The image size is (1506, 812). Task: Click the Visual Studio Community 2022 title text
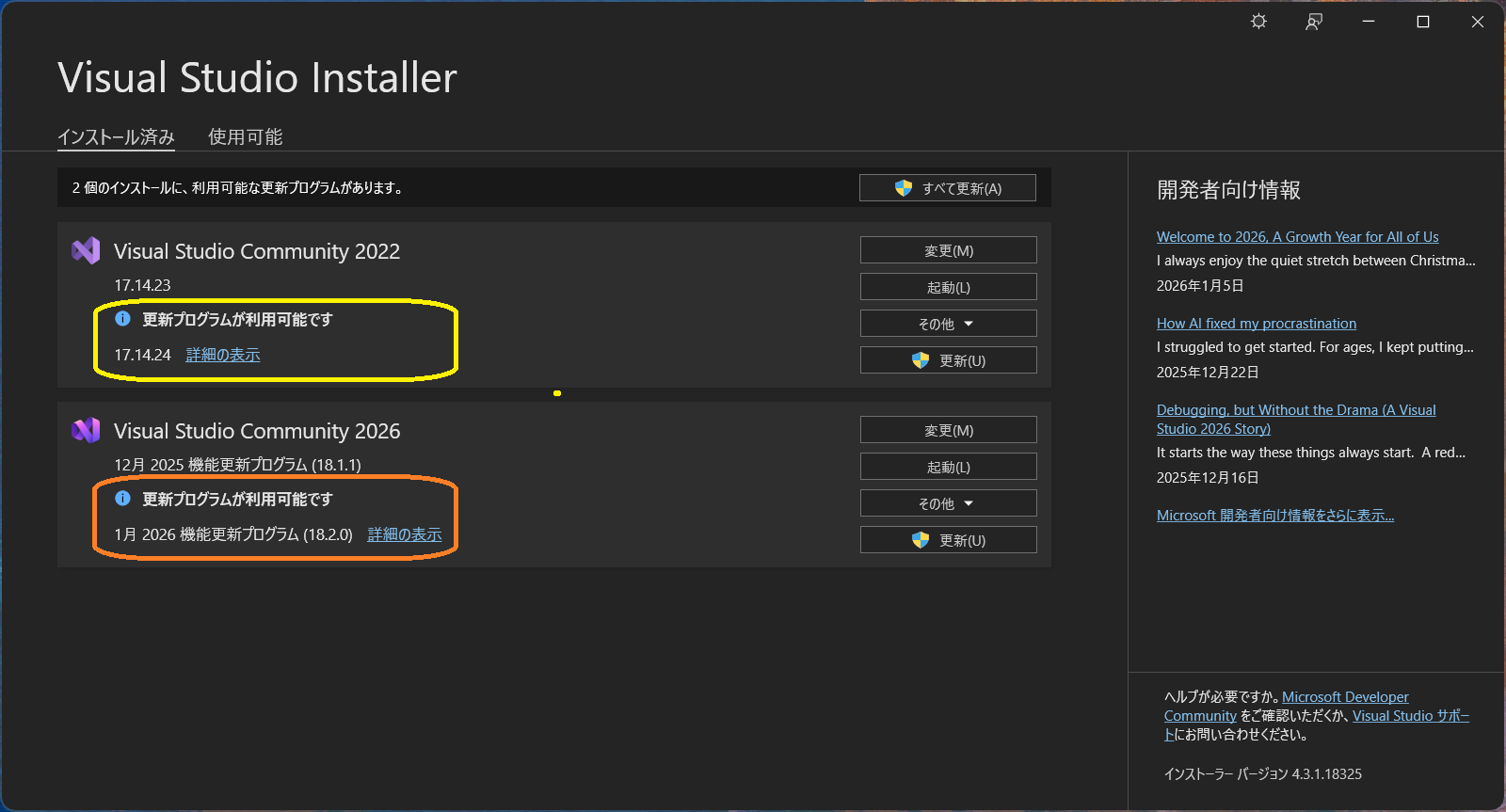tap(257, 251)
